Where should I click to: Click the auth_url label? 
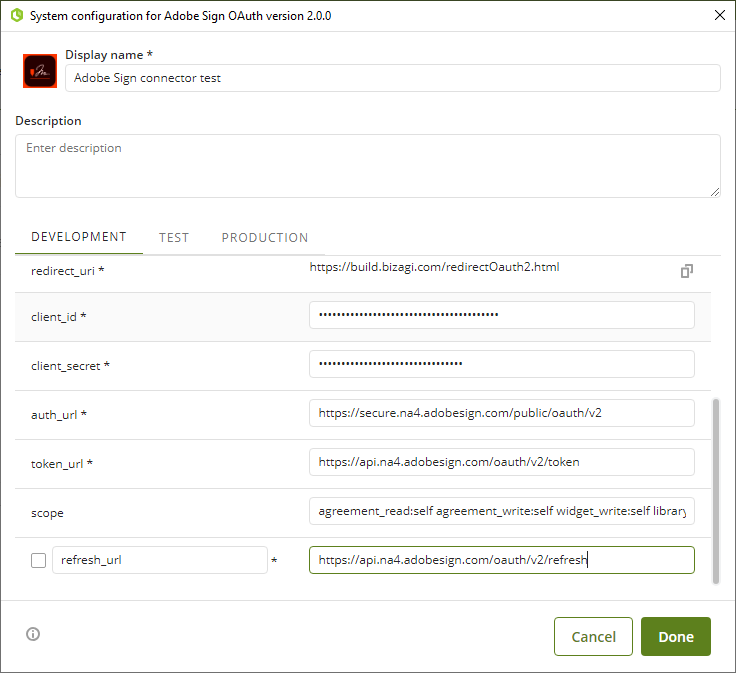[x=59, y=415]
